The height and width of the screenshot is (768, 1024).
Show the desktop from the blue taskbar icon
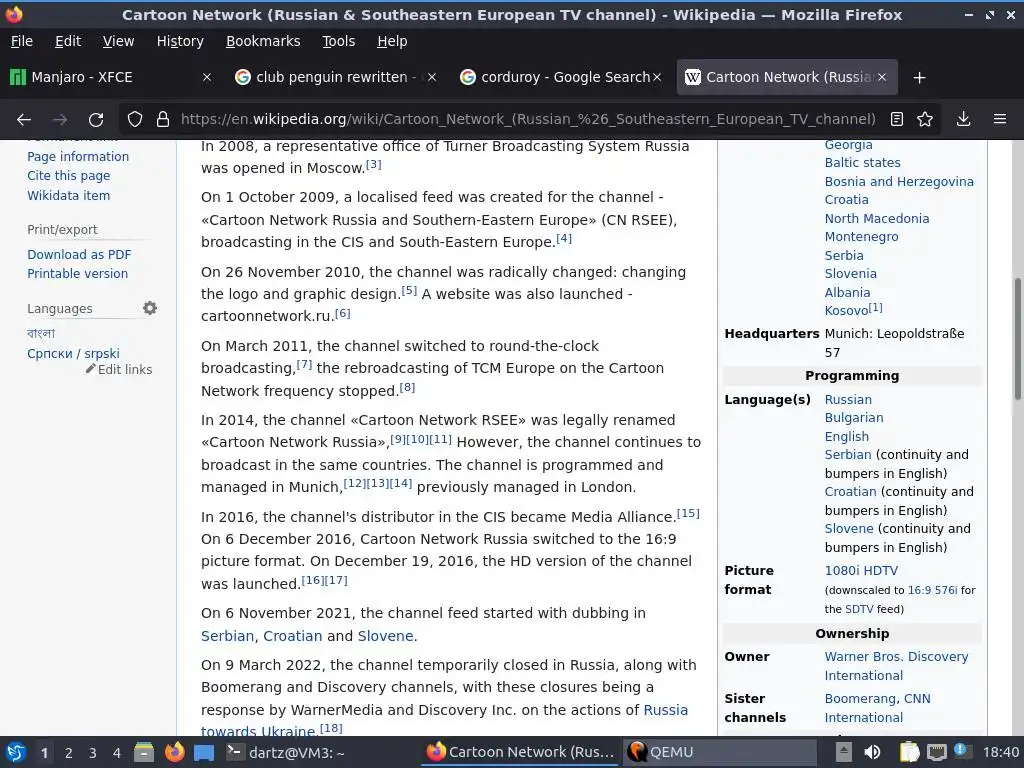click(204, 752)
